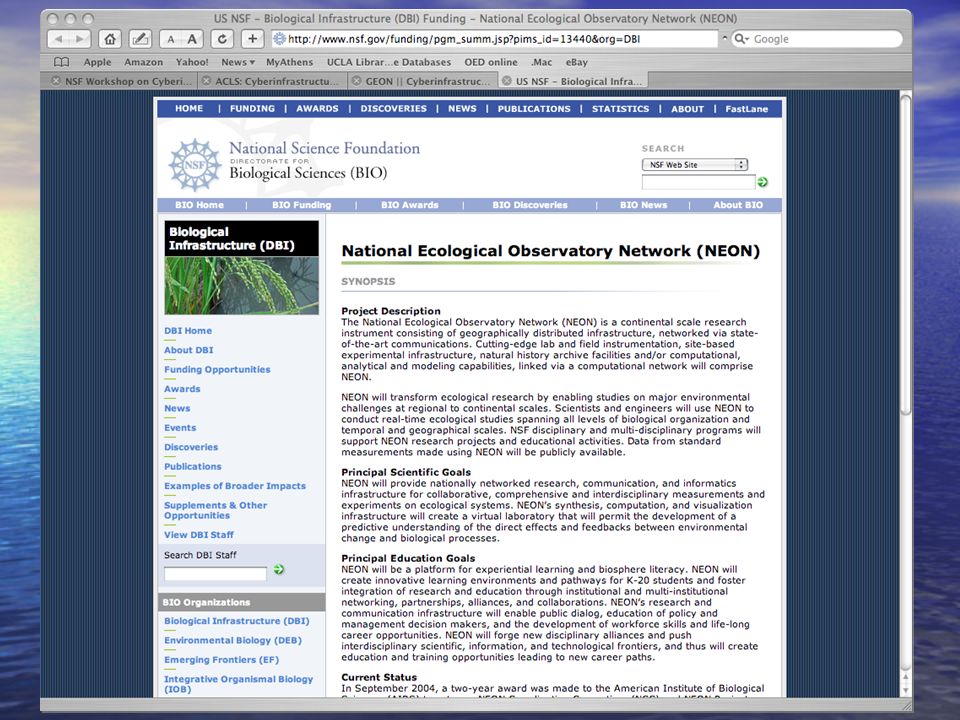Image resolution: width=960 pixels, height=720 pixels.
Task: Open the STATISTICS menu item
Action: coord(620,108)
